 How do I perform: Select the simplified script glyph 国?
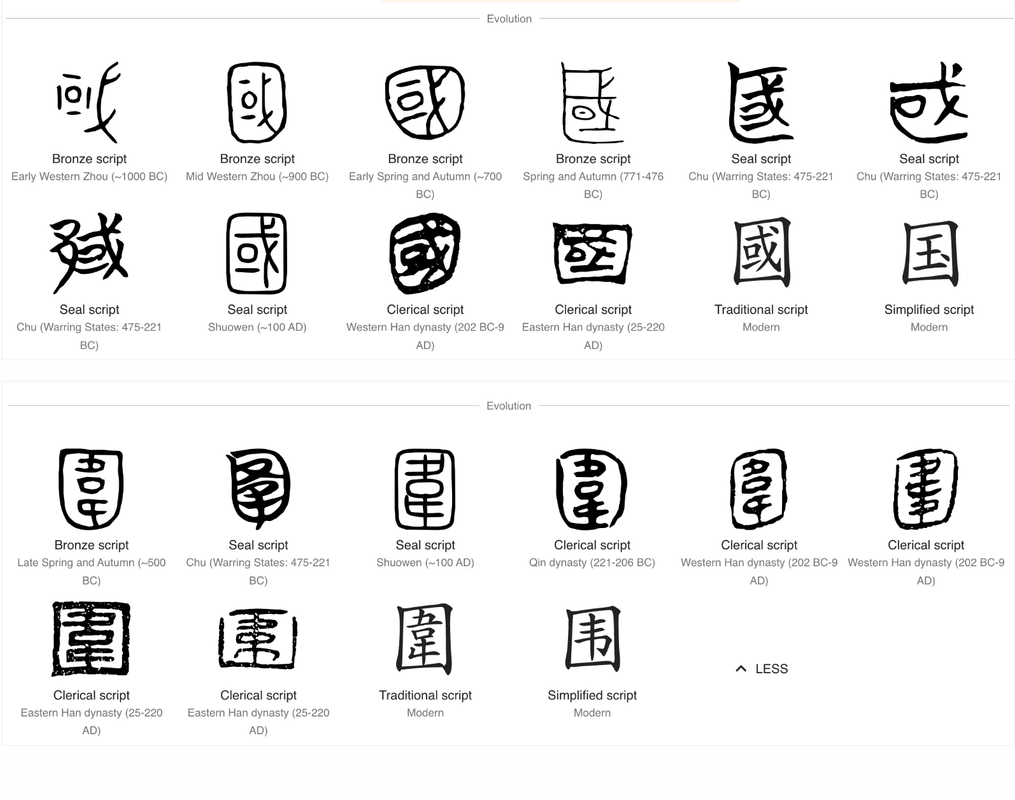click(929, 253)
